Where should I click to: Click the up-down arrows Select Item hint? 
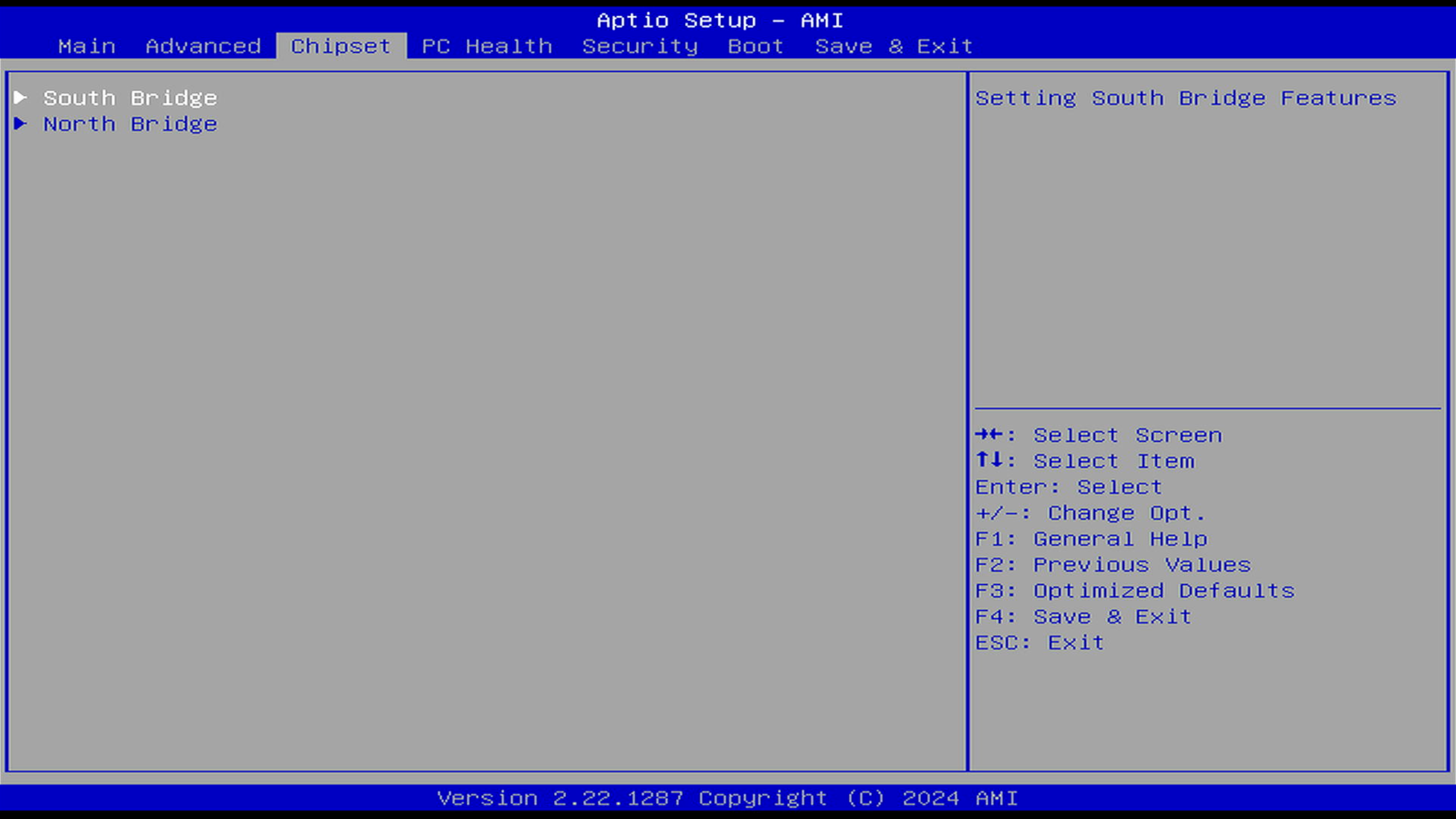(x=1085, y=461)
